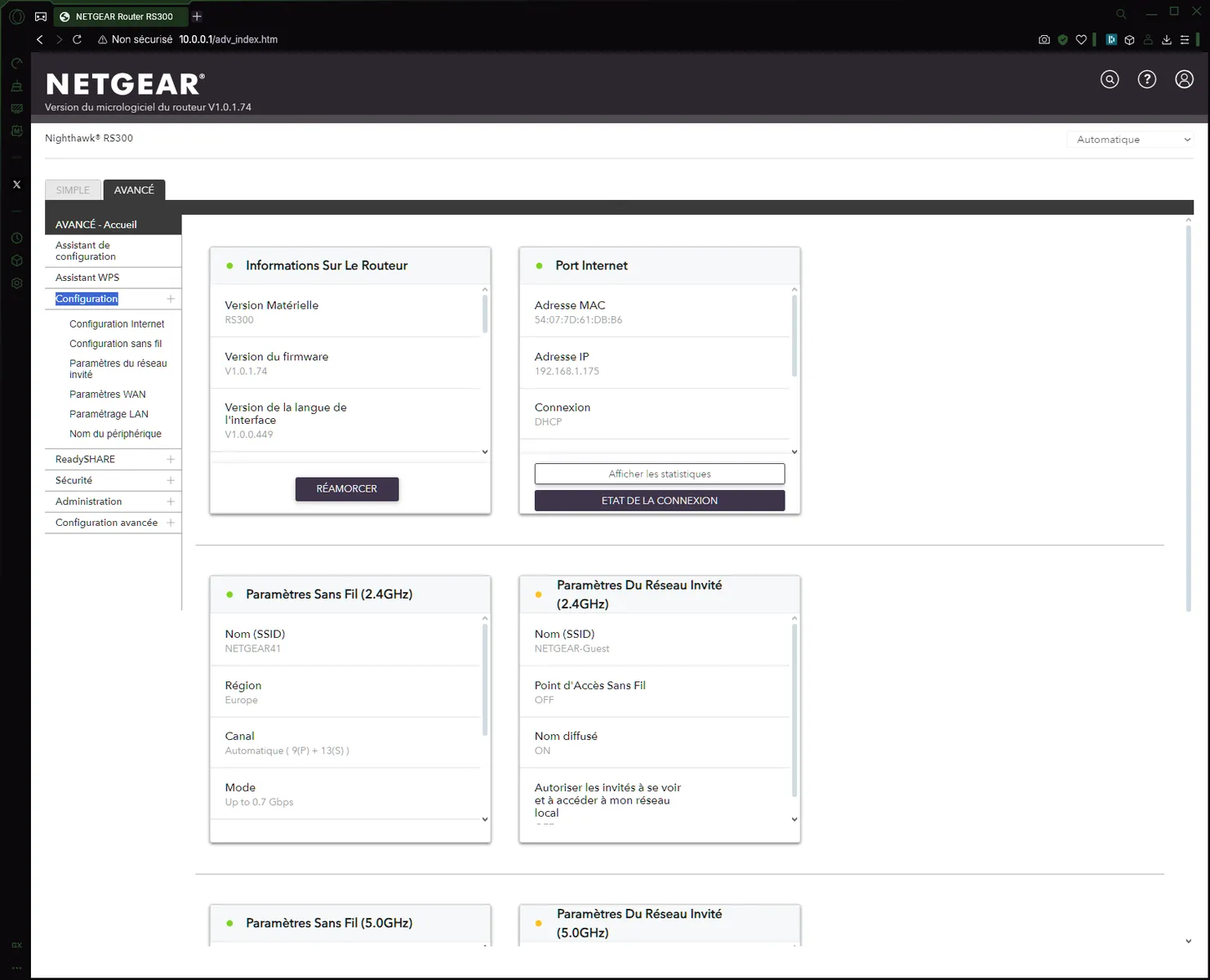Image resolution: width=1210 pixels, height=980 pixels.
Task: Take a snapshot with the camera icon
Action: (1044, 39)
